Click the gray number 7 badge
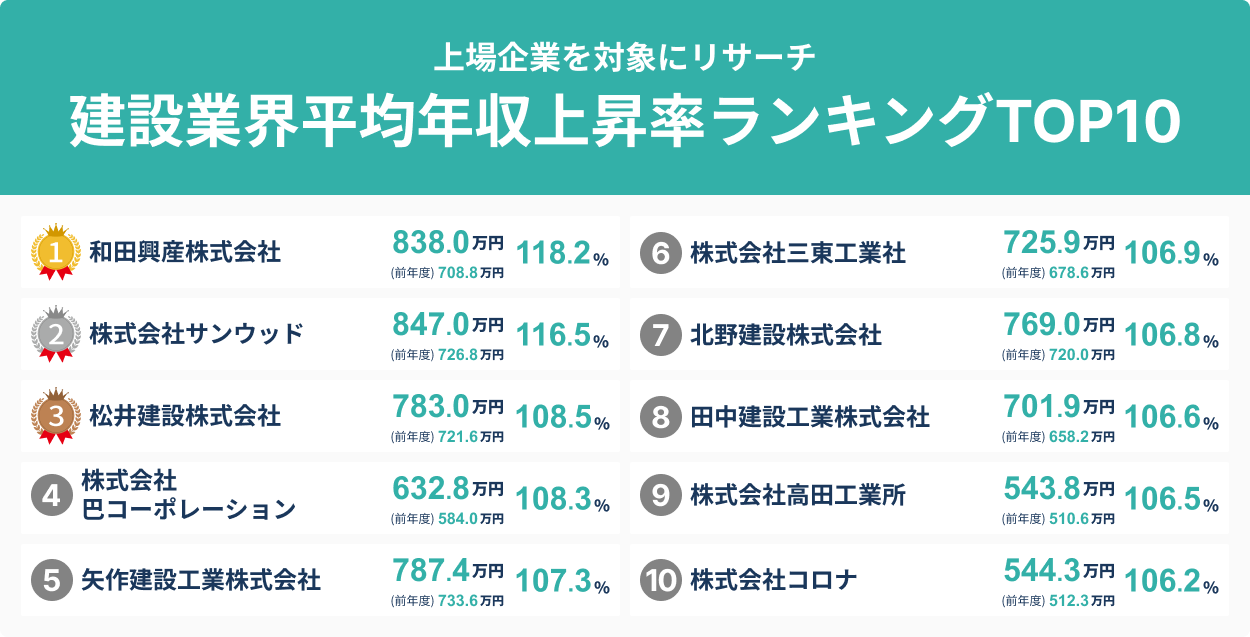The image size is (1250, 637). (660, 335)
